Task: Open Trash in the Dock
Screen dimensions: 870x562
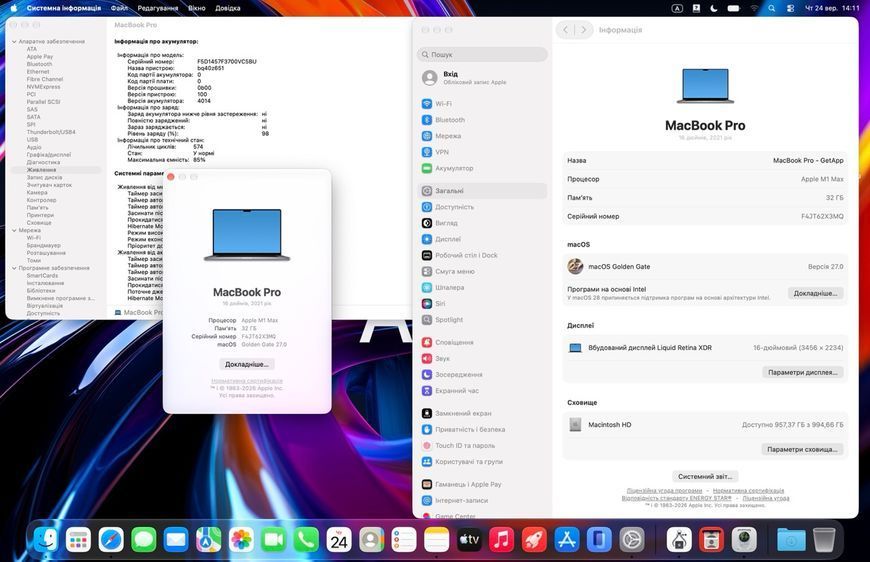Action: [x=824, y=539]
